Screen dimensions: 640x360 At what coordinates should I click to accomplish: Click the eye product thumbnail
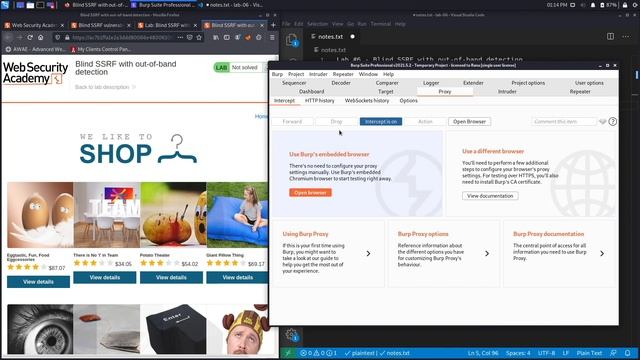pyautogui.click(x=40, y=329)
